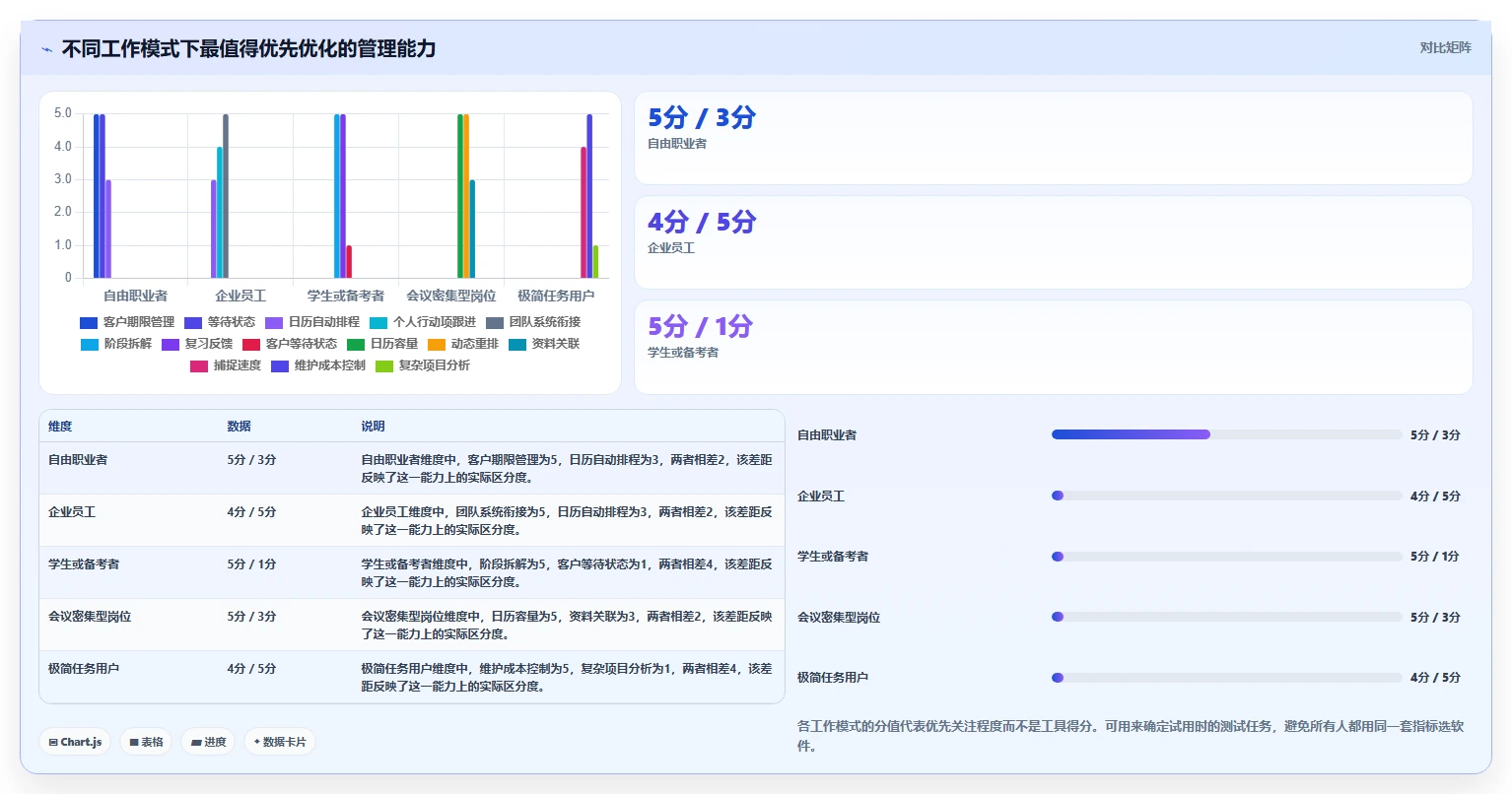Toggle the 维护成本控制 legend entry
The width and height of the screenshot is (1512, 794).
318,365
